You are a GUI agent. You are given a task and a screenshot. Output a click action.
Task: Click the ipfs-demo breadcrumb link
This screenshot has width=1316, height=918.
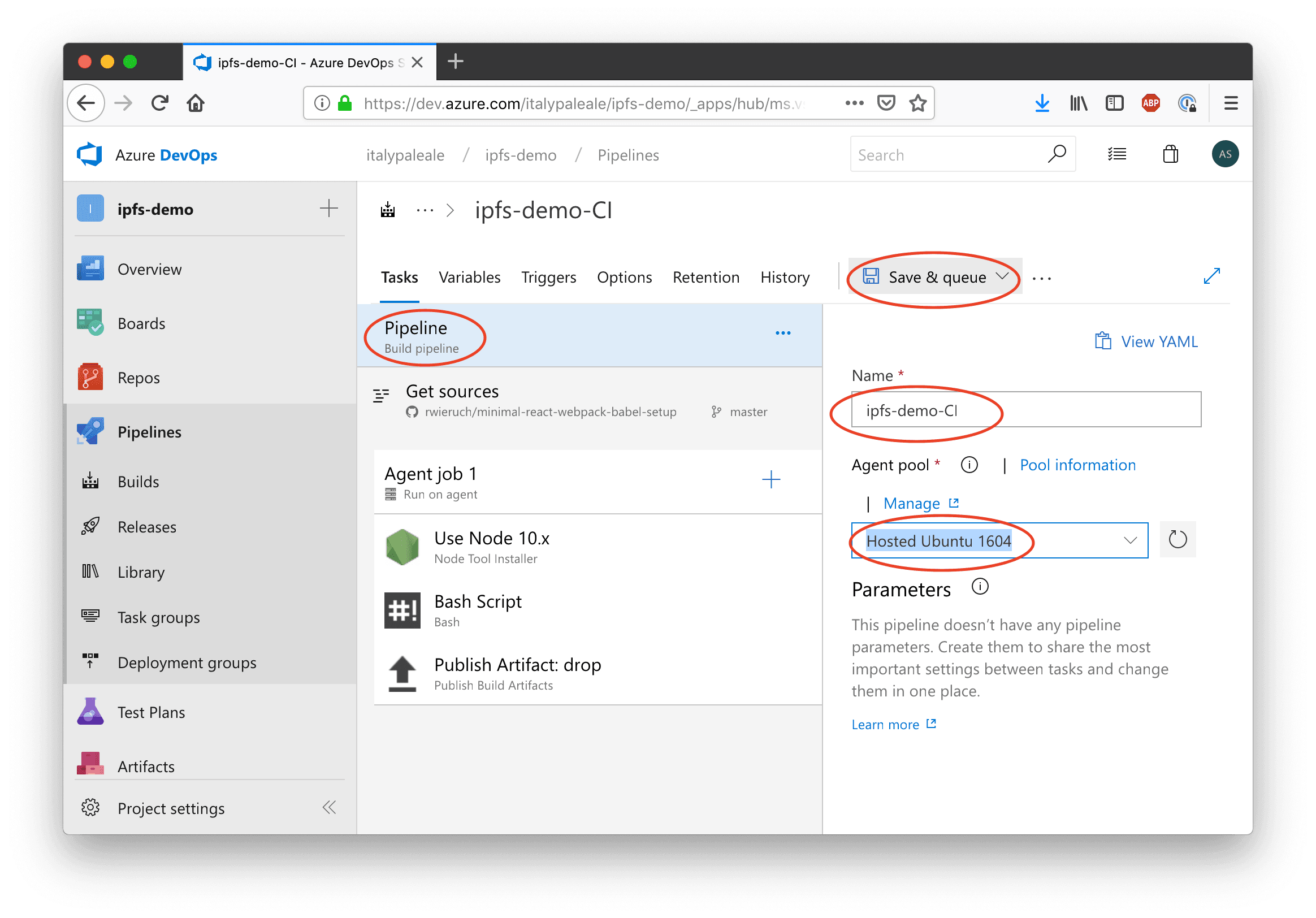pos(521,155)
